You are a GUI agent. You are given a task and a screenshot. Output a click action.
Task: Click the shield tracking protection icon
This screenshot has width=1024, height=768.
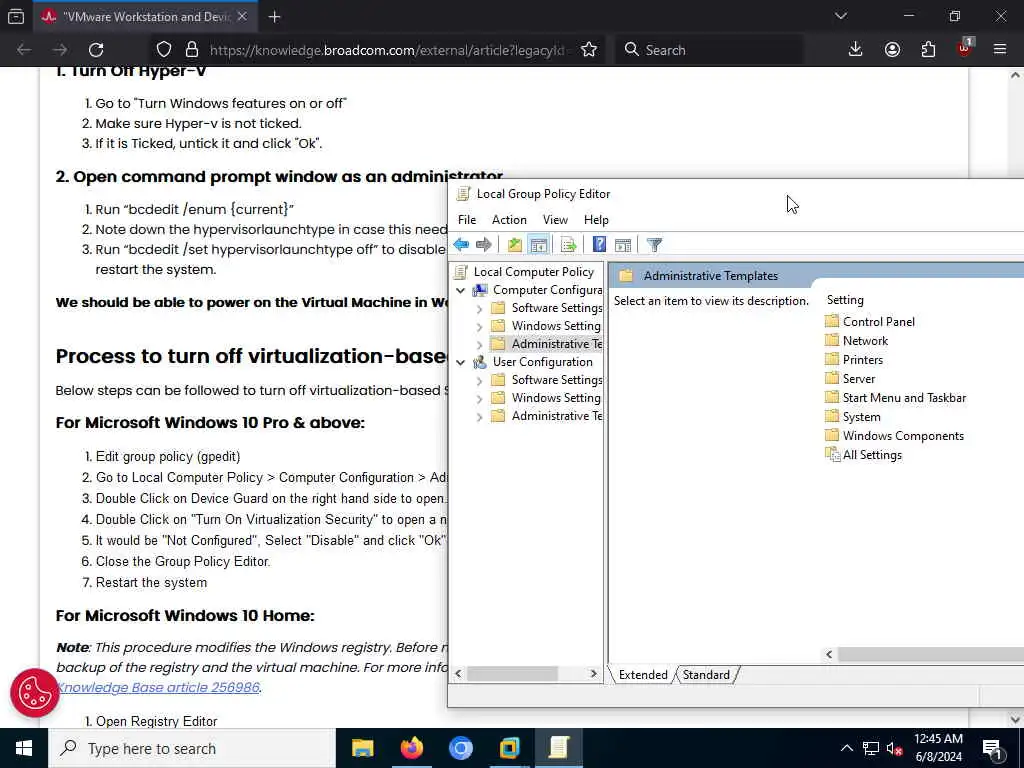coord(164,50)
